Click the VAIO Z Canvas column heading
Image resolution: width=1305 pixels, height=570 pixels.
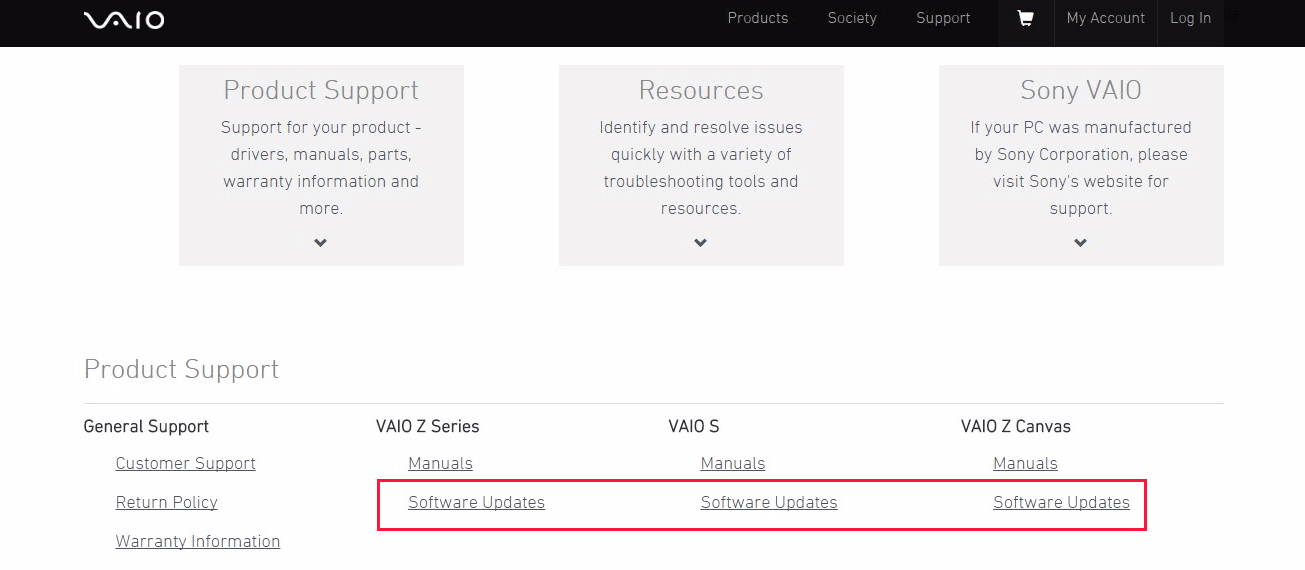(1016, 426)
